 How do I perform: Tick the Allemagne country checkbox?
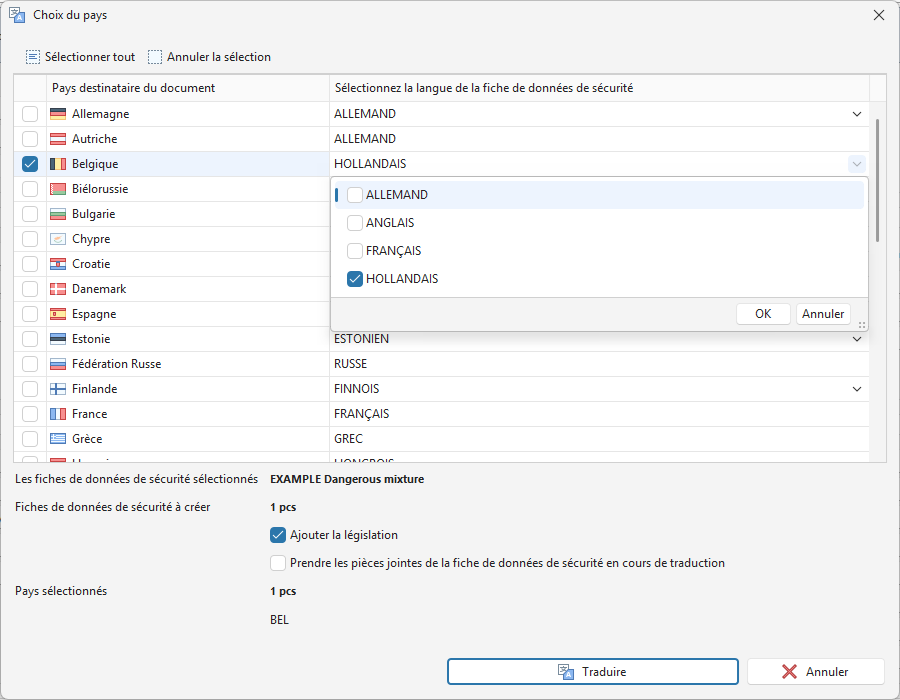click(x=30, y=114)
